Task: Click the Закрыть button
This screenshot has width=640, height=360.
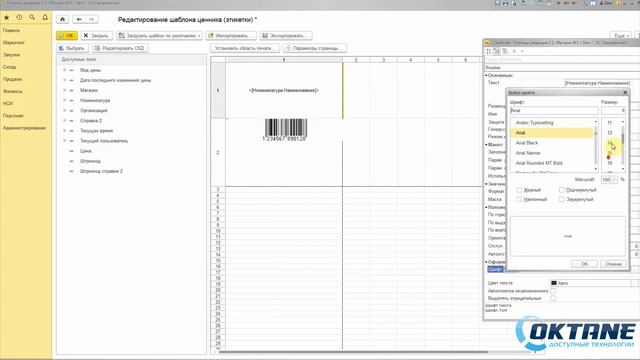Action: 97,36
